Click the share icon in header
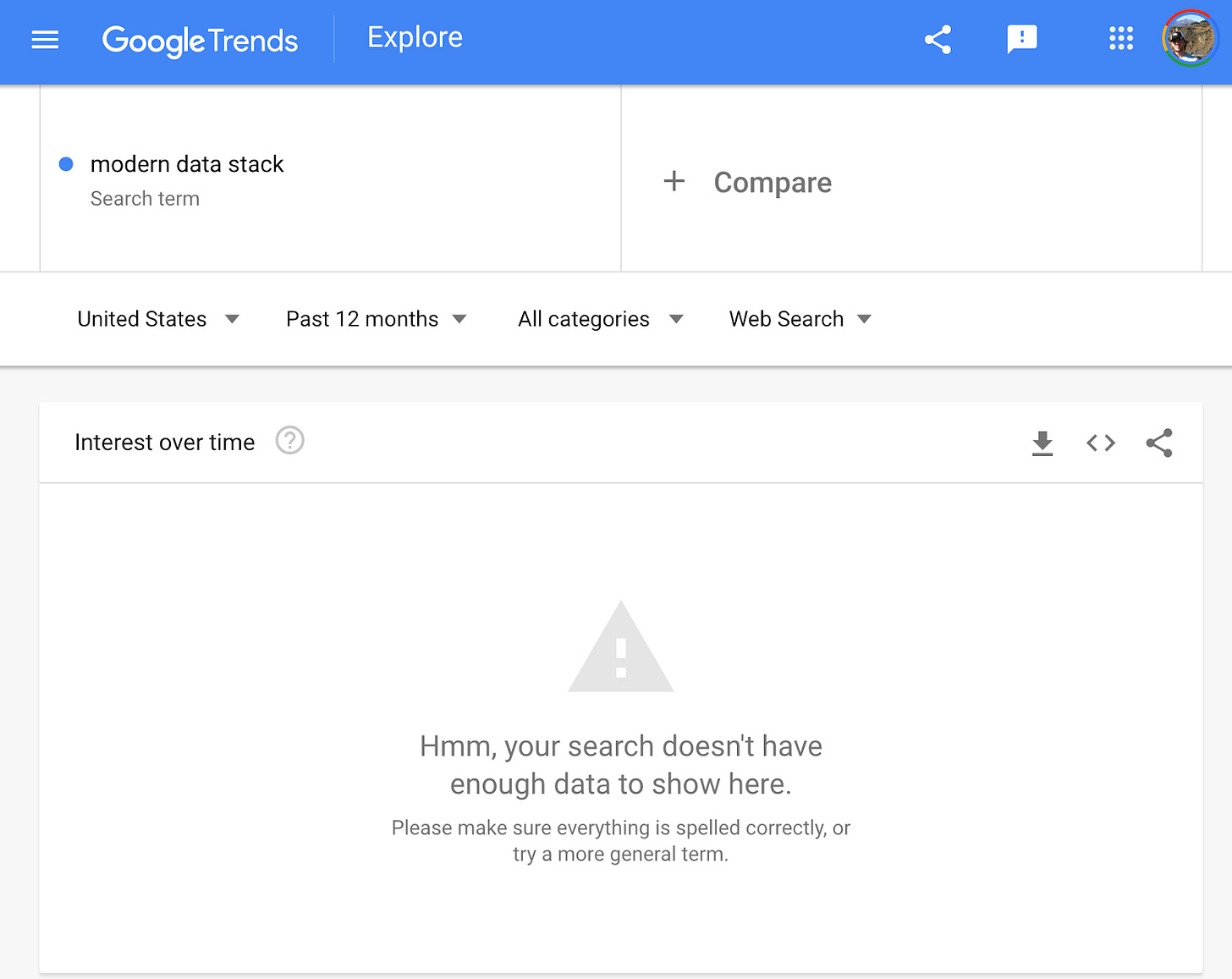The height and width of the screenshot is (979, 1232). (938, 40)
